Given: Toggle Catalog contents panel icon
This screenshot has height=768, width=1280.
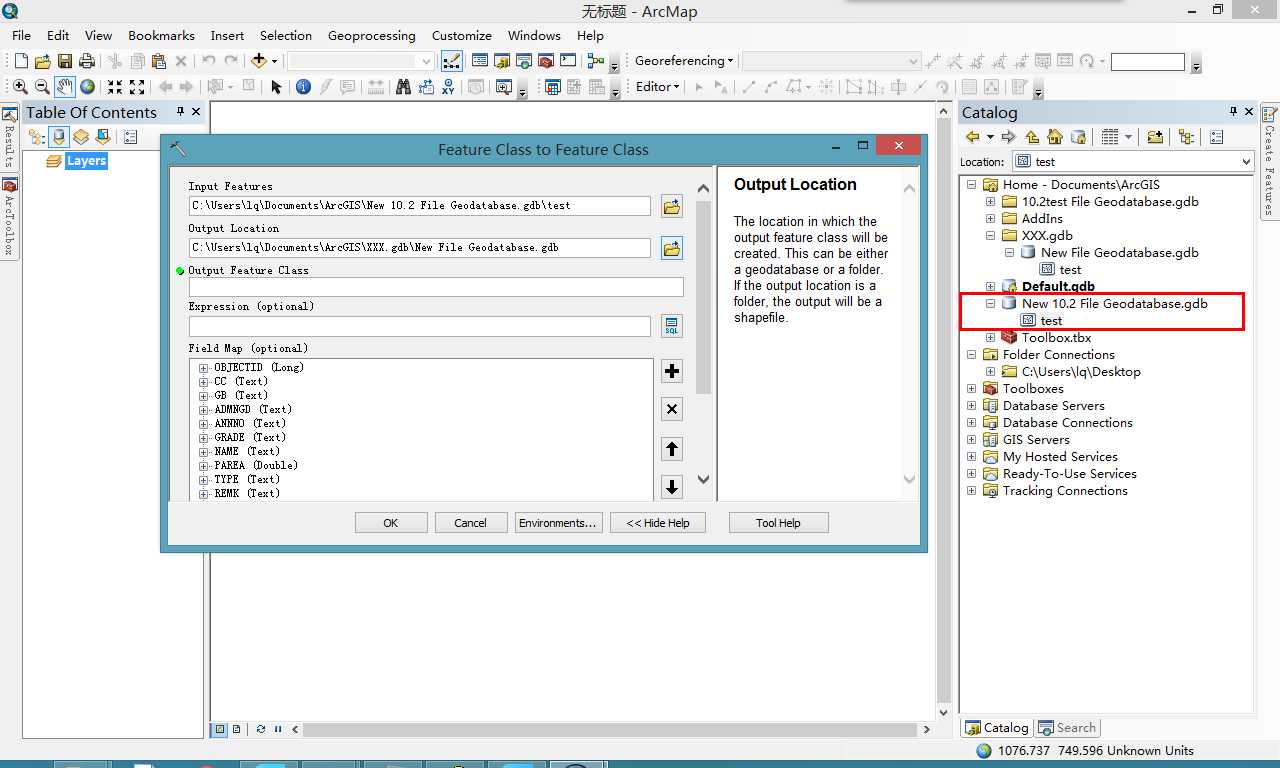Looking at the screenshot, I should click(x=1187, y=137).
